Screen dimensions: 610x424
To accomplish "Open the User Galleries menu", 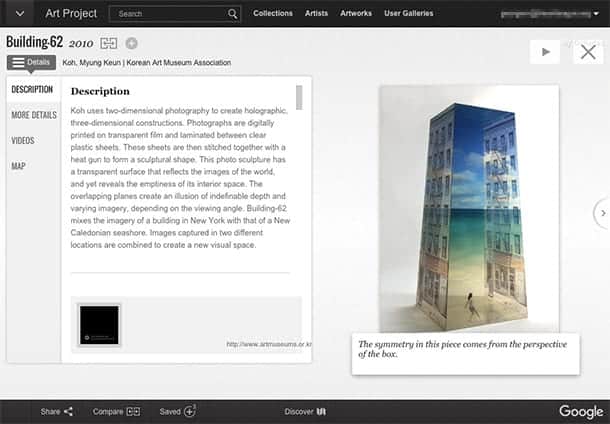I will tap(408, 13).
